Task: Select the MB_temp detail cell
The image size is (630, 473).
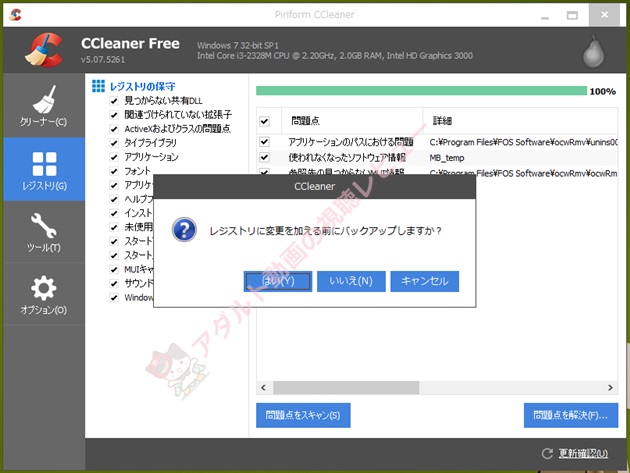Action: pos(447,158)
